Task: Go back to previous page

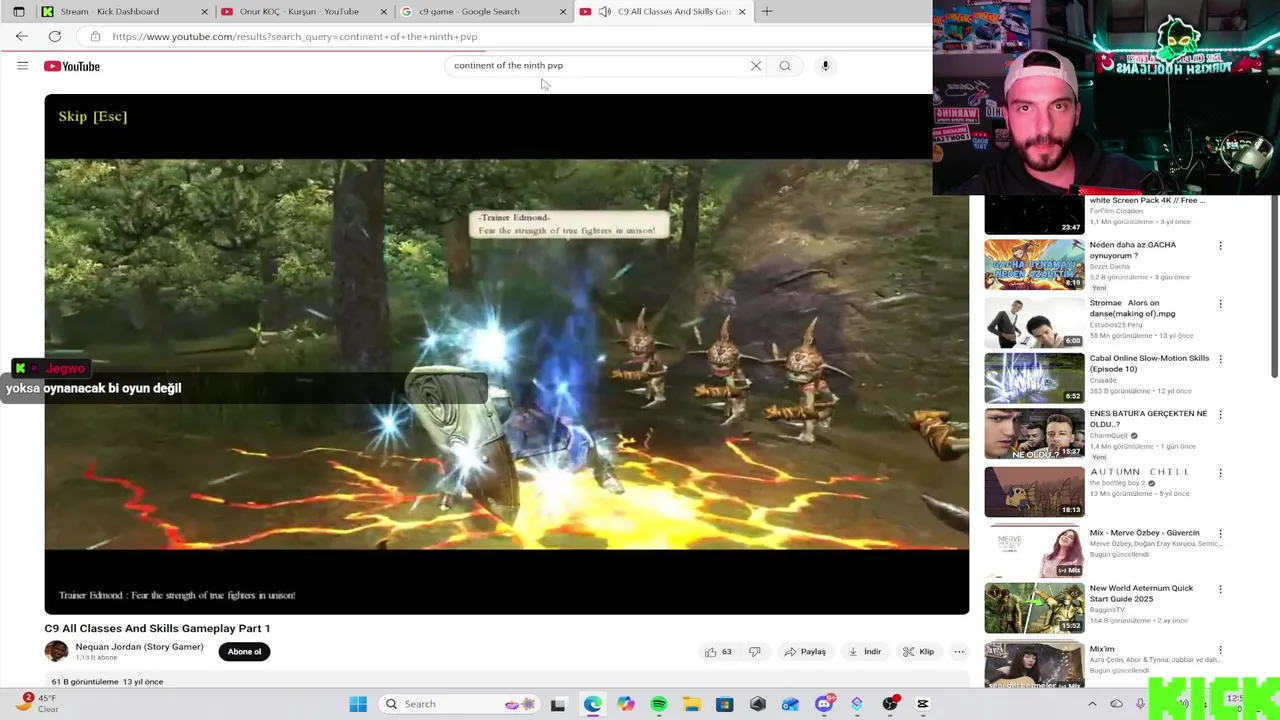Action: [22, 36]
